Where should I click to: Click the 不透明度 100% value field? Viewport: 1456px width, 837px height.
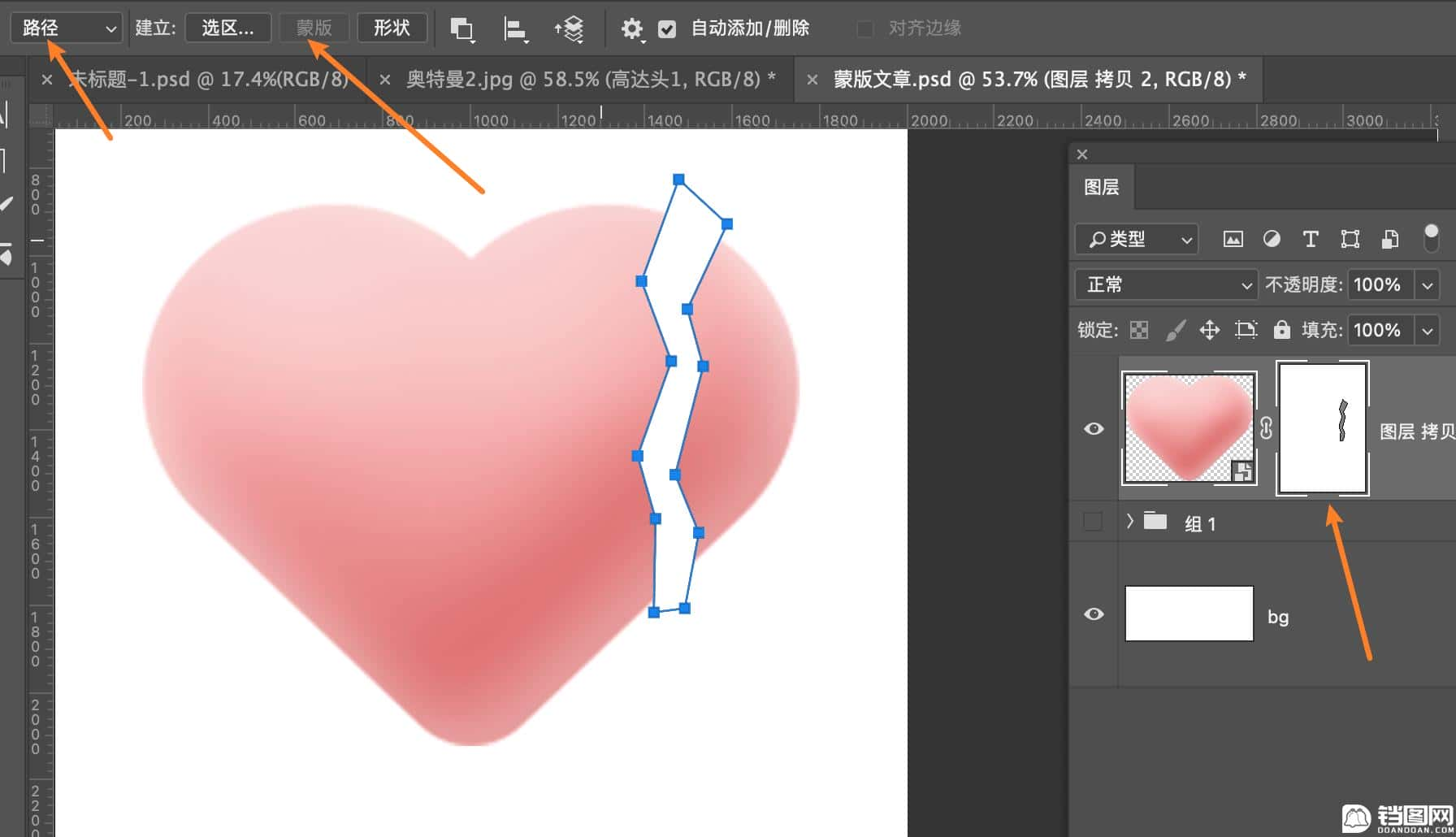1380,284
